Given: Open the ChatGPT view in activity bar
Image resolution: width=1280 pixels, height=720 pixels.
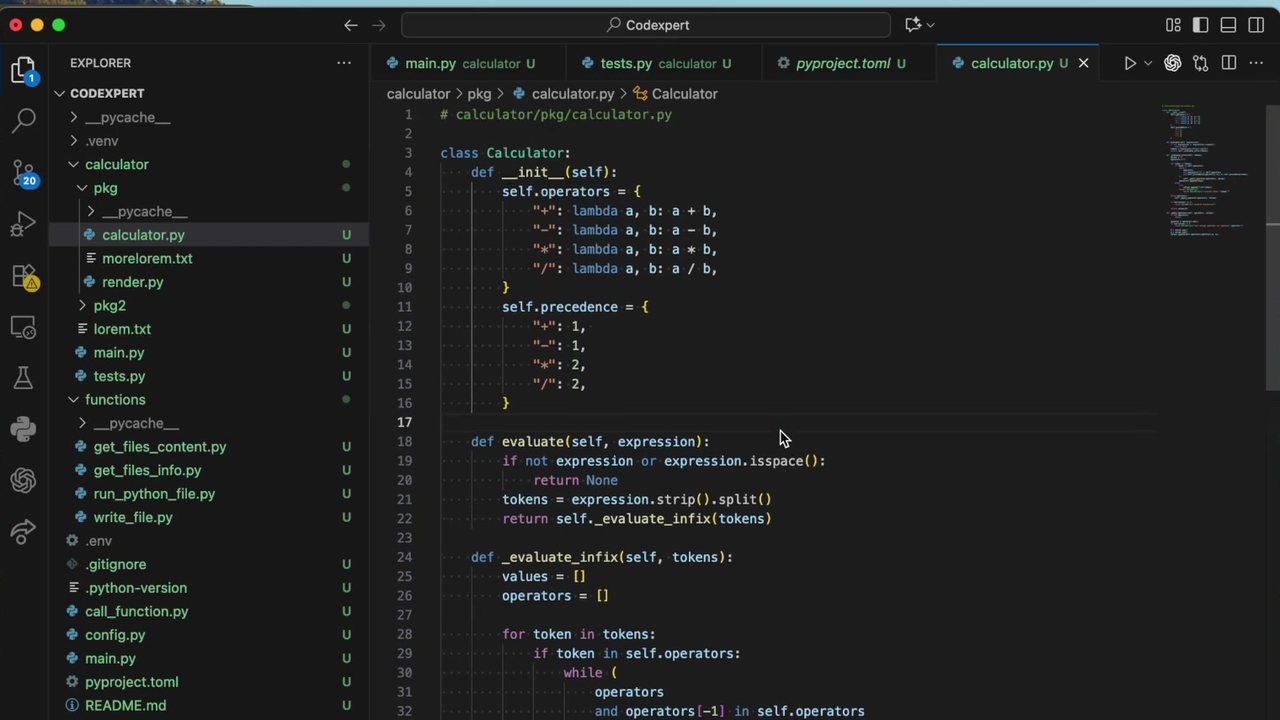Looking at the screenshot, I should [23, 481].
